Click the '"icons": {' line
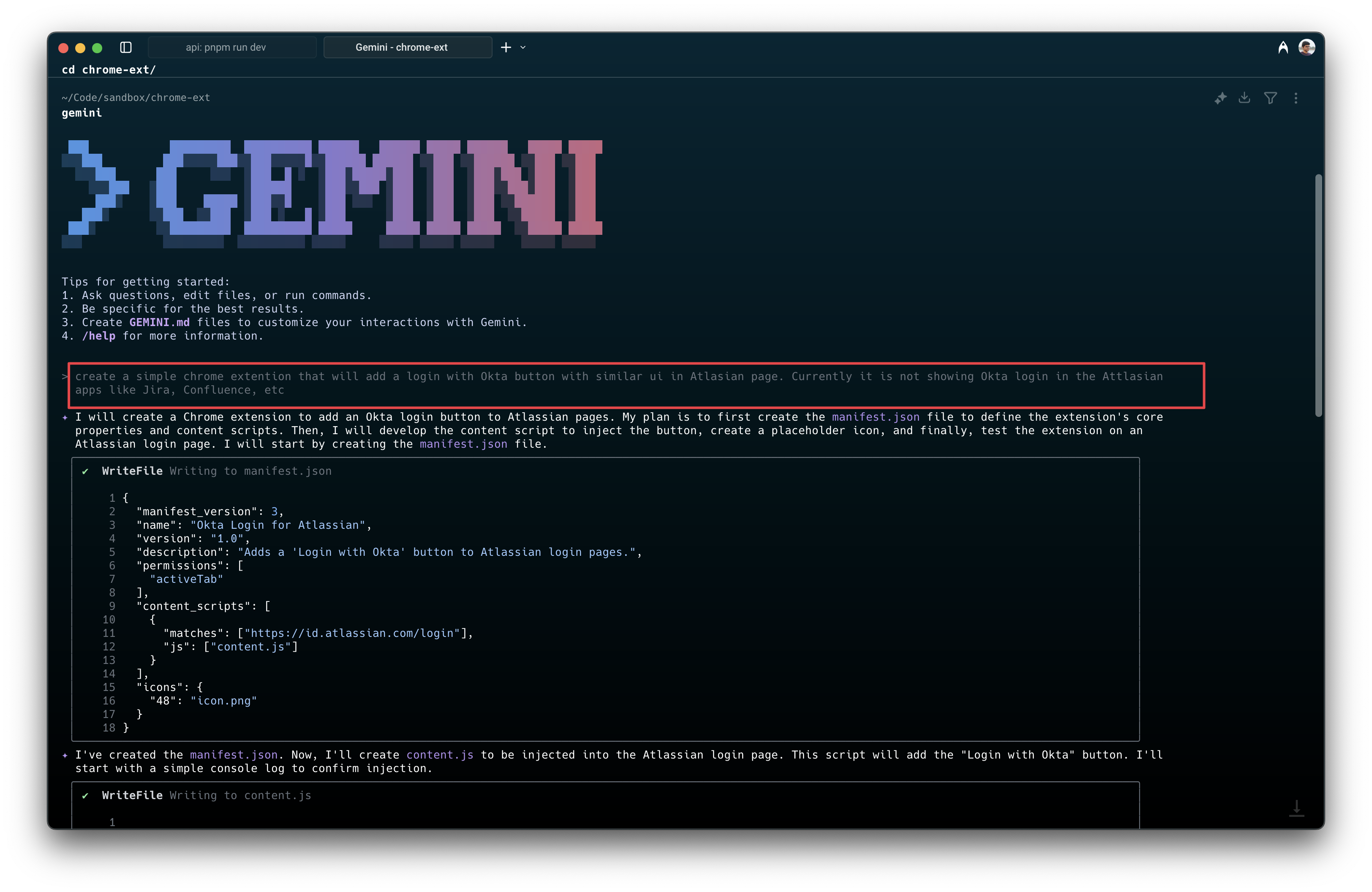Screen dimensions: 1372x892 pyautogui.click(x=169, y=688)
